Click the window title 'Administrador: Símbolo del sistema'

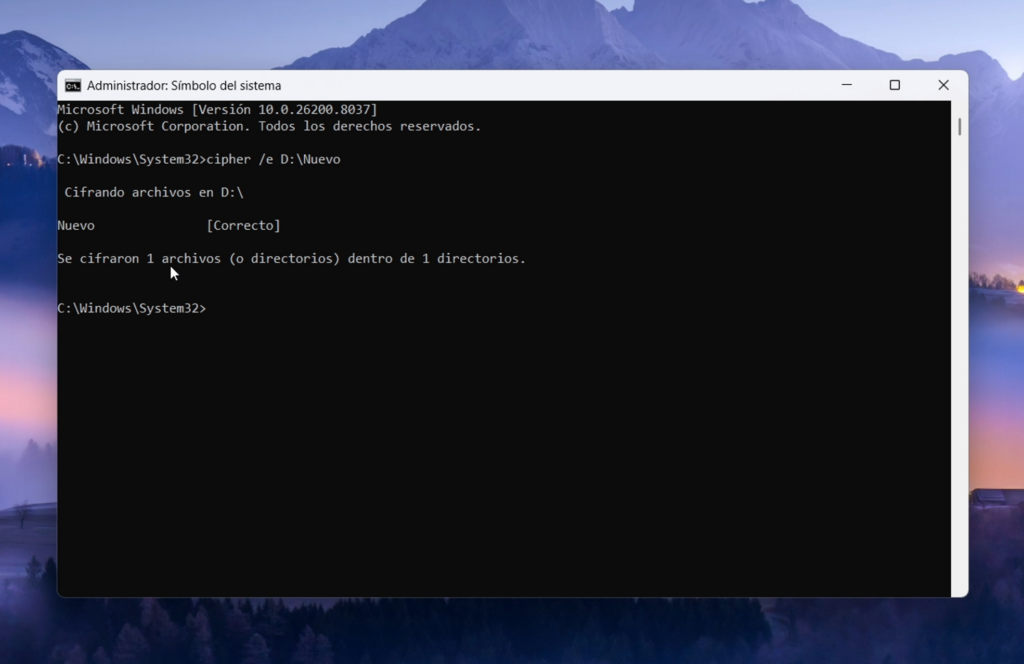pyautogui.click(x=184, y=86)
